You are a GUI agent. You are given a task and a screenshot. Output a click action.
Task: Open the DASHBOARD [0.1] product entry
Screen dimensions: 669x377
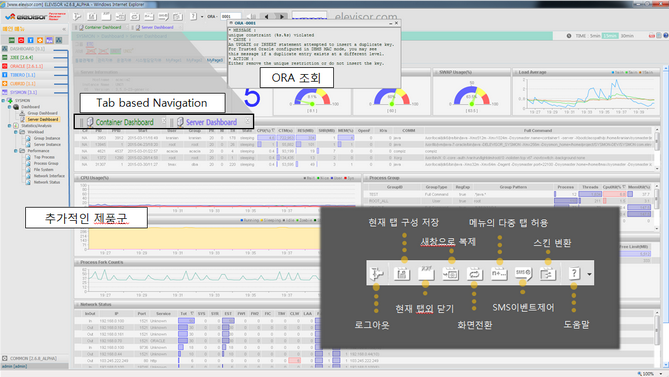tap(27, 49)
